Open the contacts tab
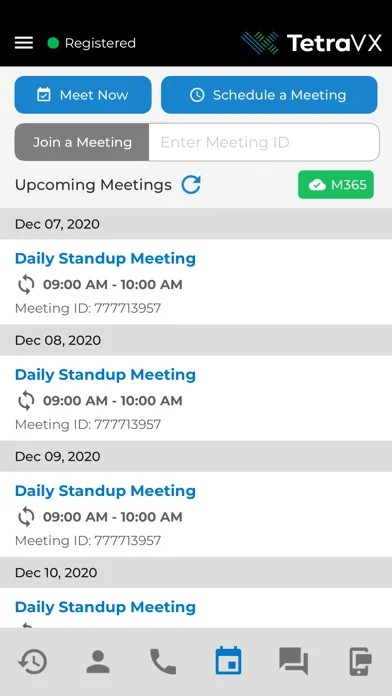392x696 pixels. tap(98, 662)
